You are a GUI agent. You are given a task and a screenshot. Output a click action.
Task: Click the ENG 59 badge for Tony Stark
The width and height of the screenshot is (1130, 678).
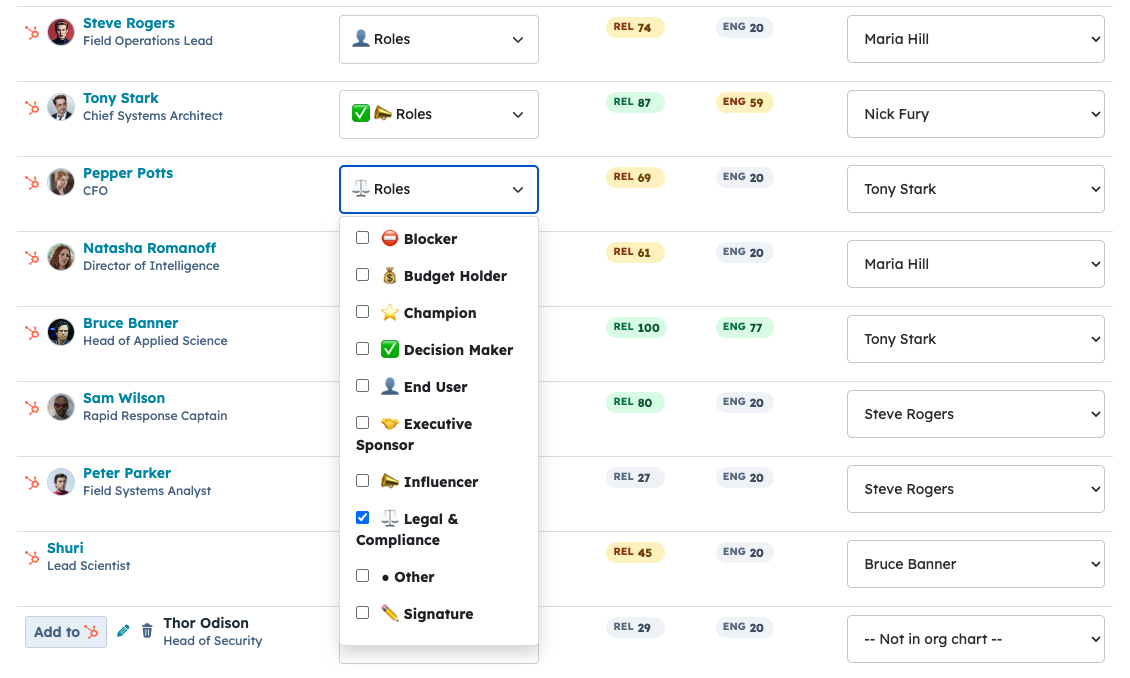point(744,102)
